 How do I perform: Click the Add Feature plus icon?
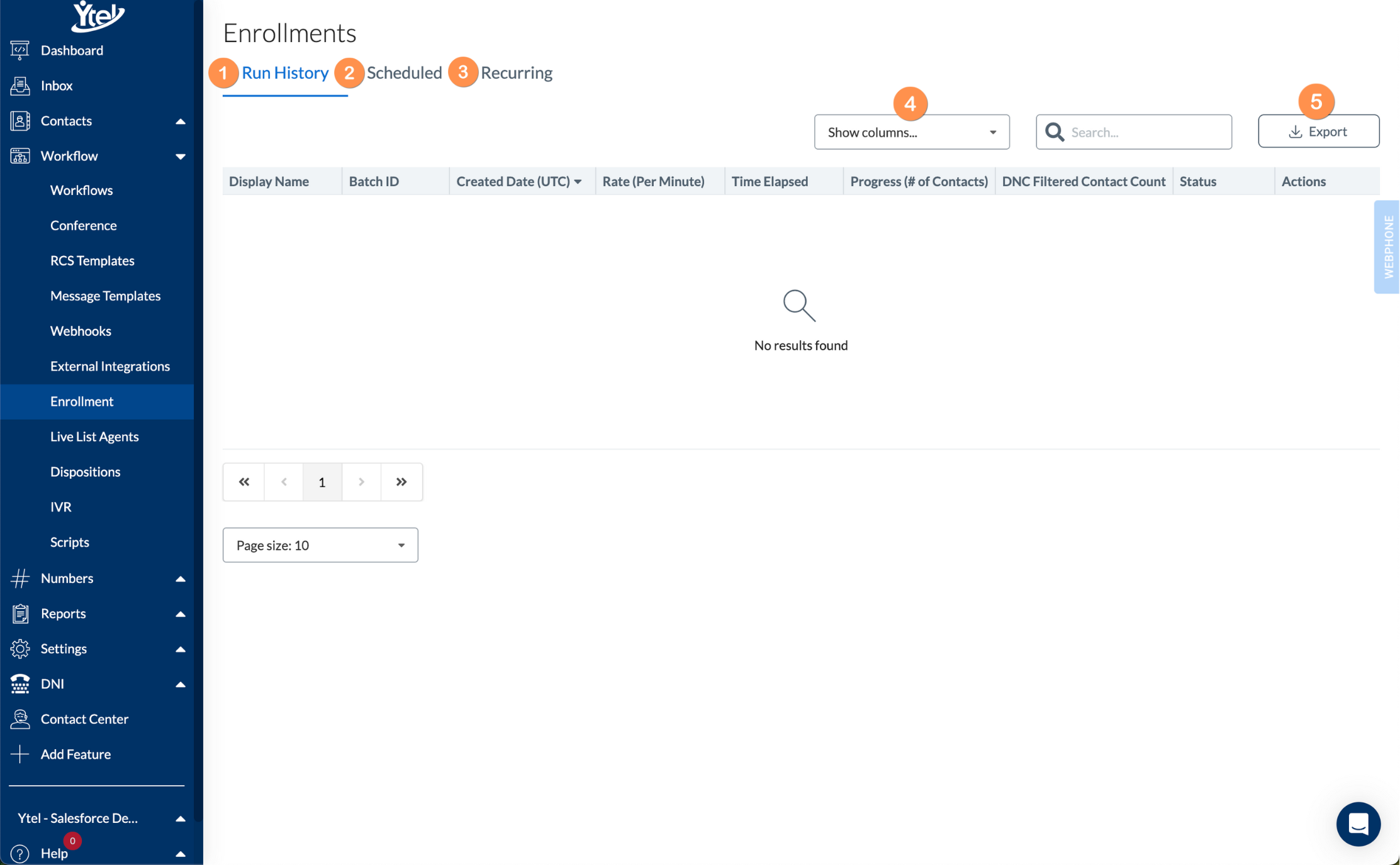coord(20,754)
